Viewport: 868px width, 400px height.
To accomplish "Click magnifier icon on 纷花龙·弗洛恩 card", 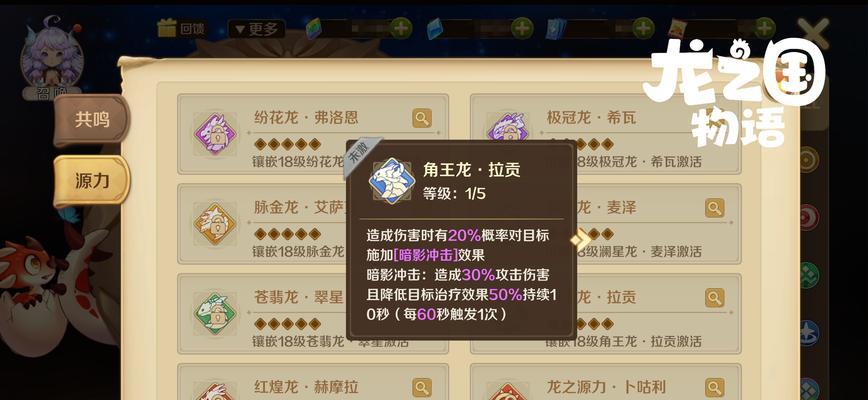I will pyautogui.click(x=422, y=118).
